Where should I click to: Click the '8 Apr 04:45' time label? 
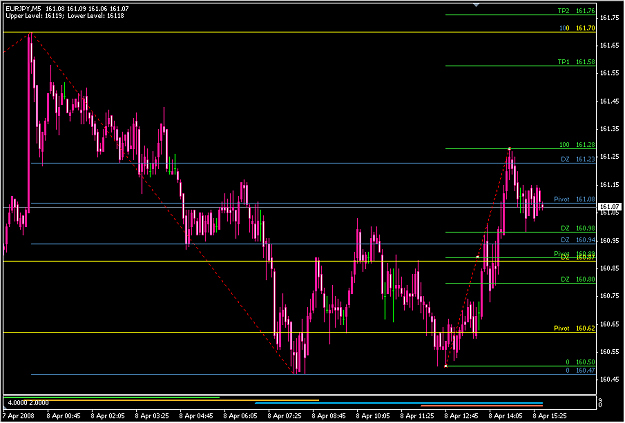coord(197,416)
